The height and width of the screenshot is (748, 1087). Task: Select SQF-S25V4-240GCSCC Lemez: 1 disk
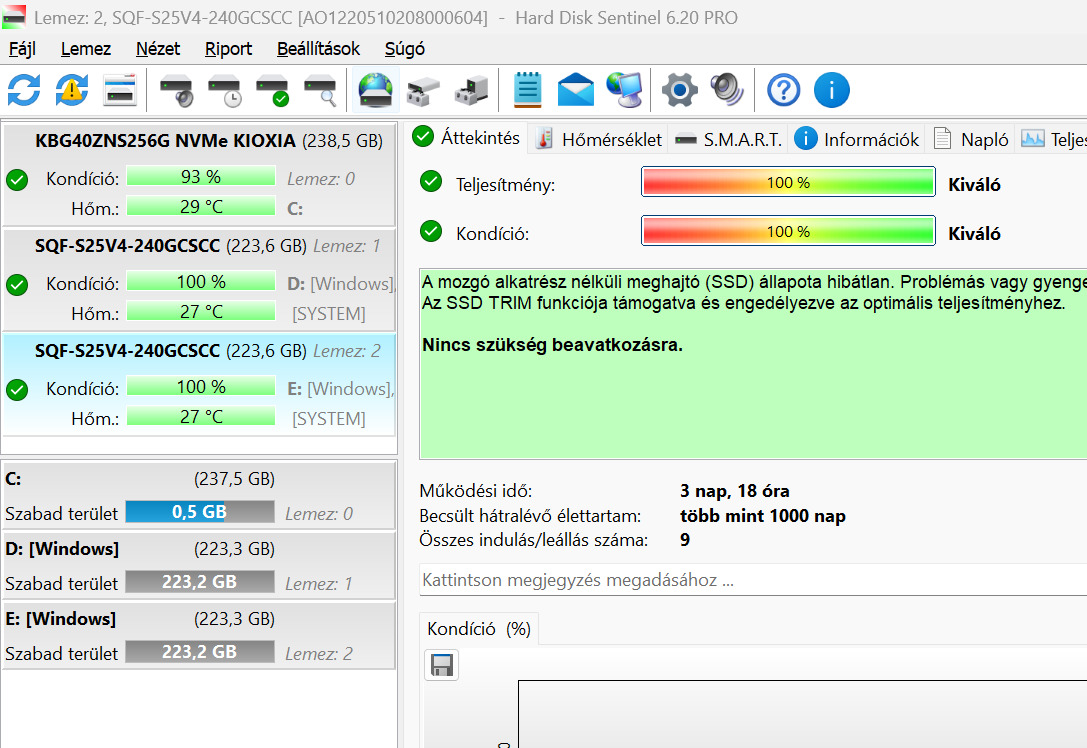200,279
